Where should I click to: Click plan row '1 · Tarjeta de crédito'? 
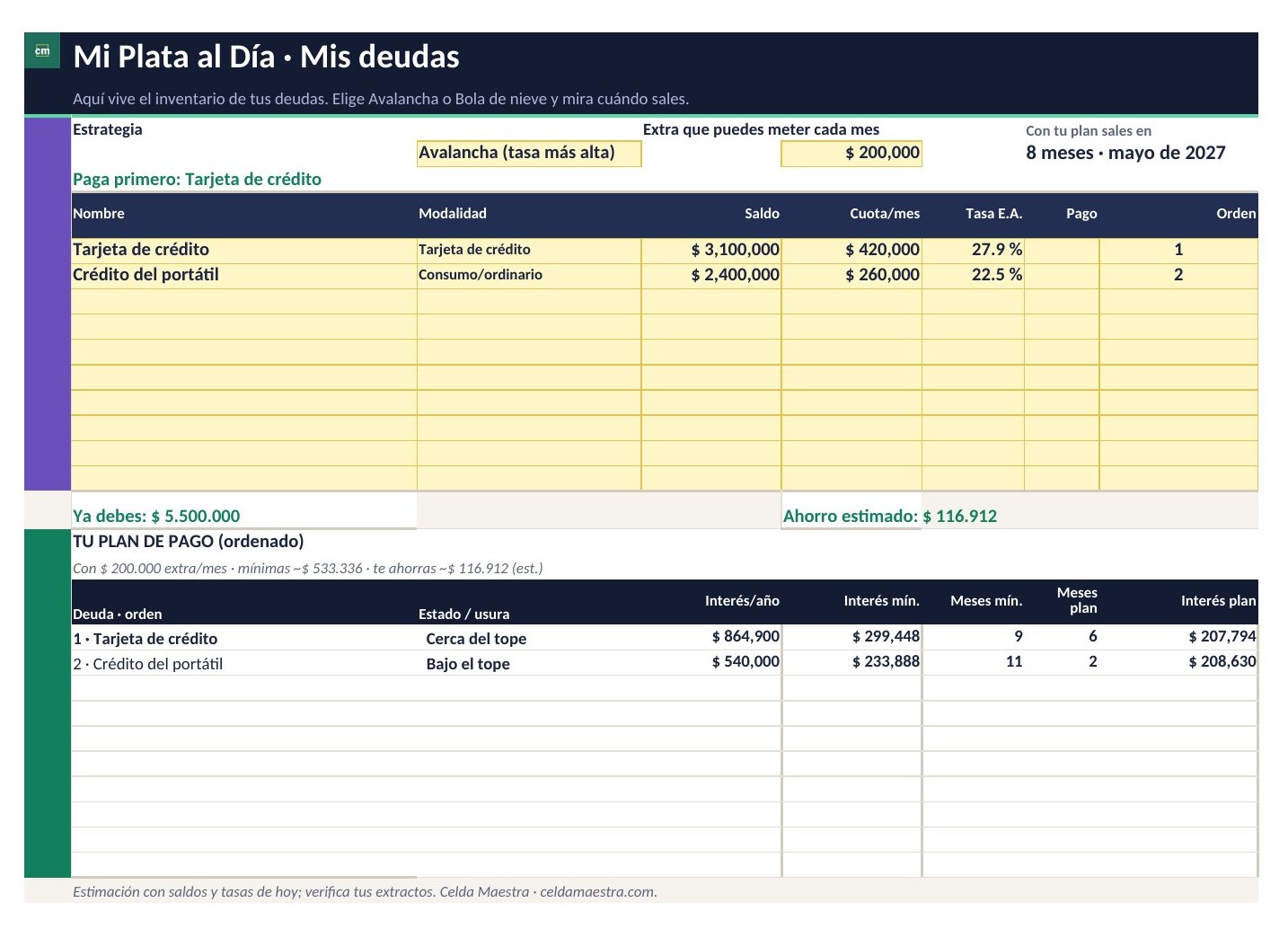(x=146, y=639)
